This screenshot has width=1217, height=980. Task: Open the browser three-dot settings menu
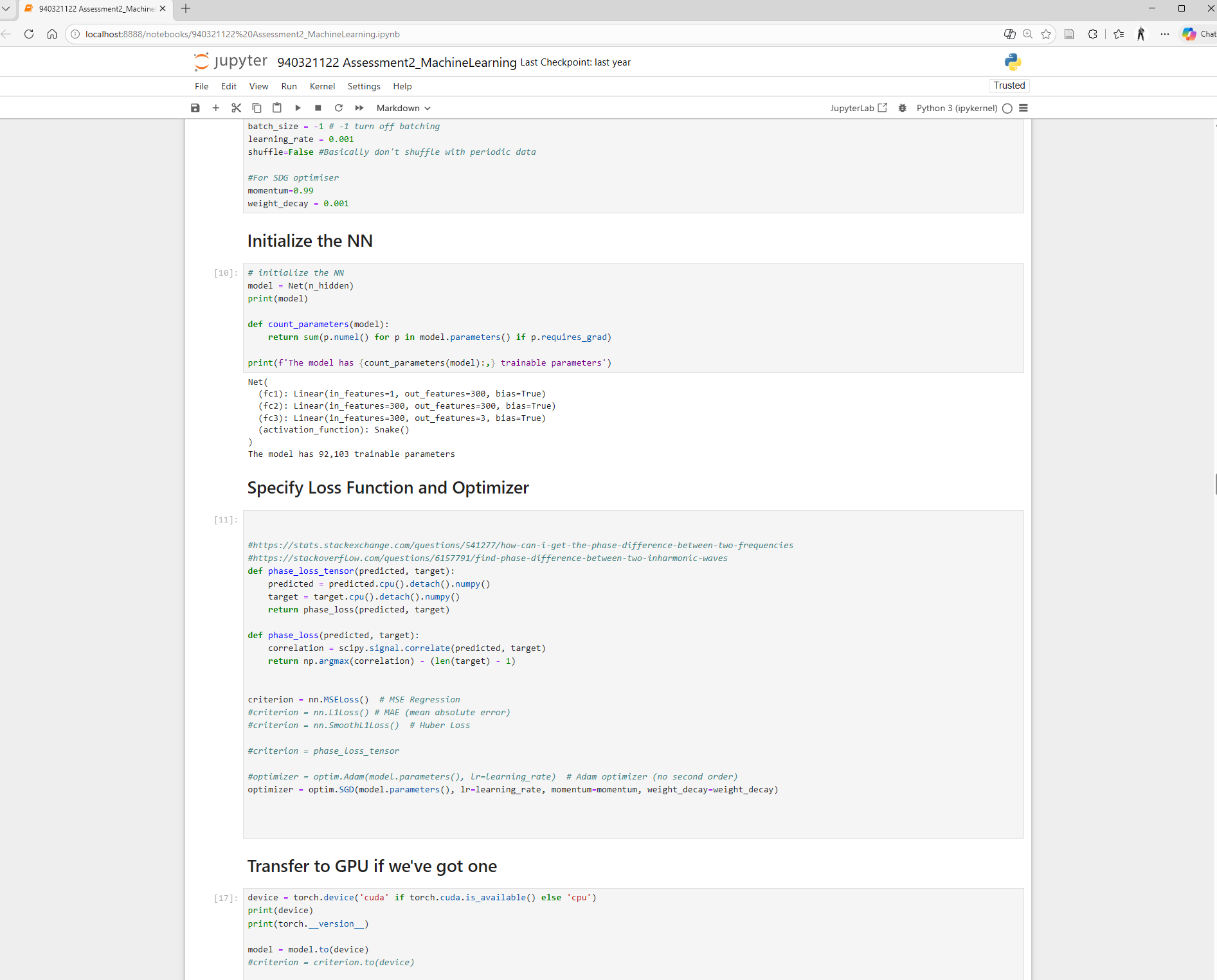1165,34
